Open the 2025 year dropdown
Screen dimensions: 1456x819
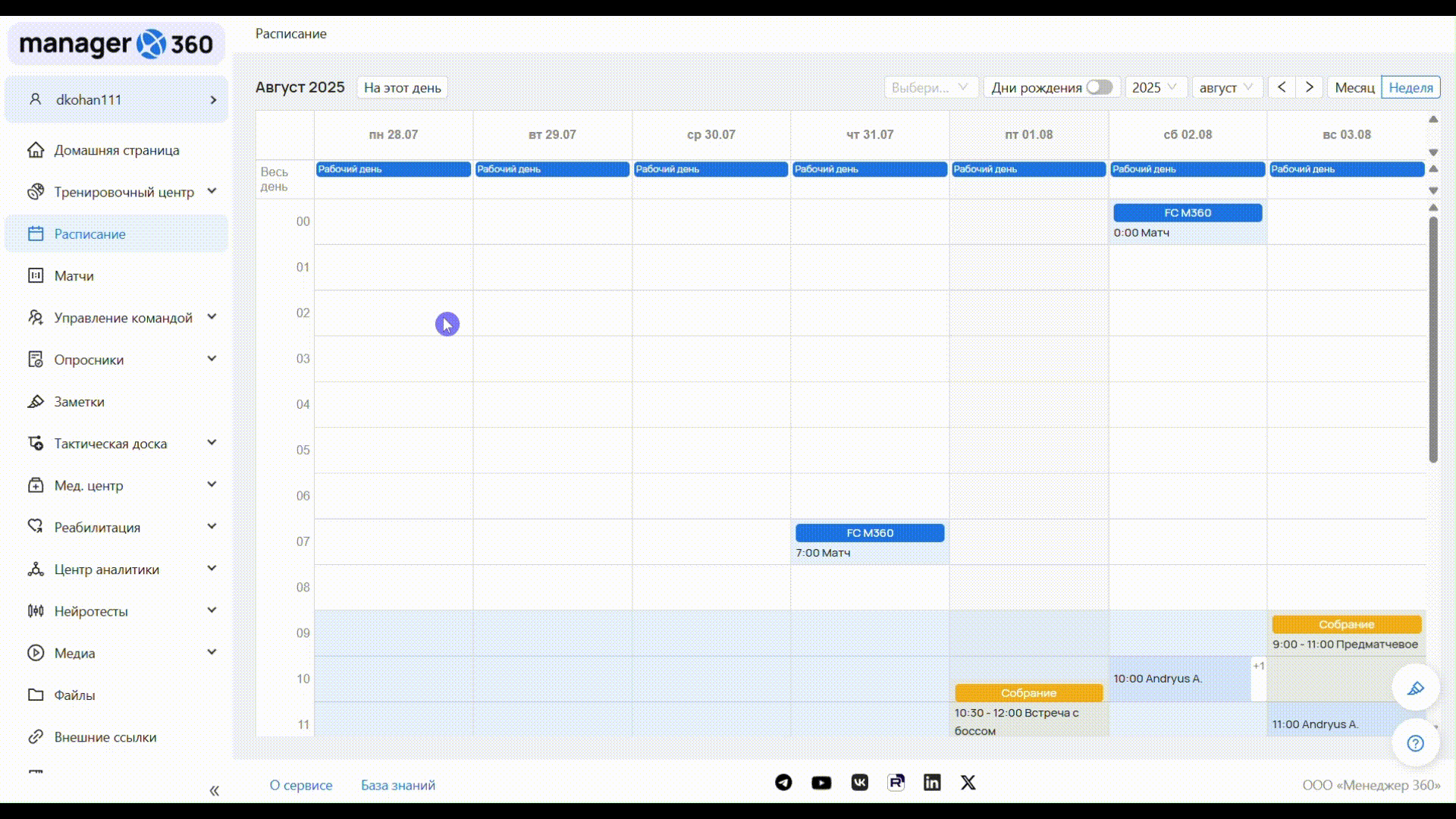coord(1154,87)
